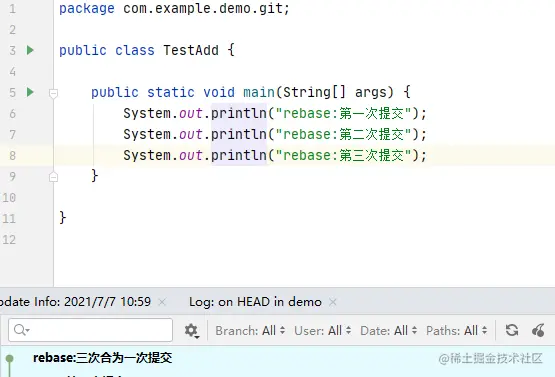Close the Log: on HEAD in demo tab

[x=332, y=302]
